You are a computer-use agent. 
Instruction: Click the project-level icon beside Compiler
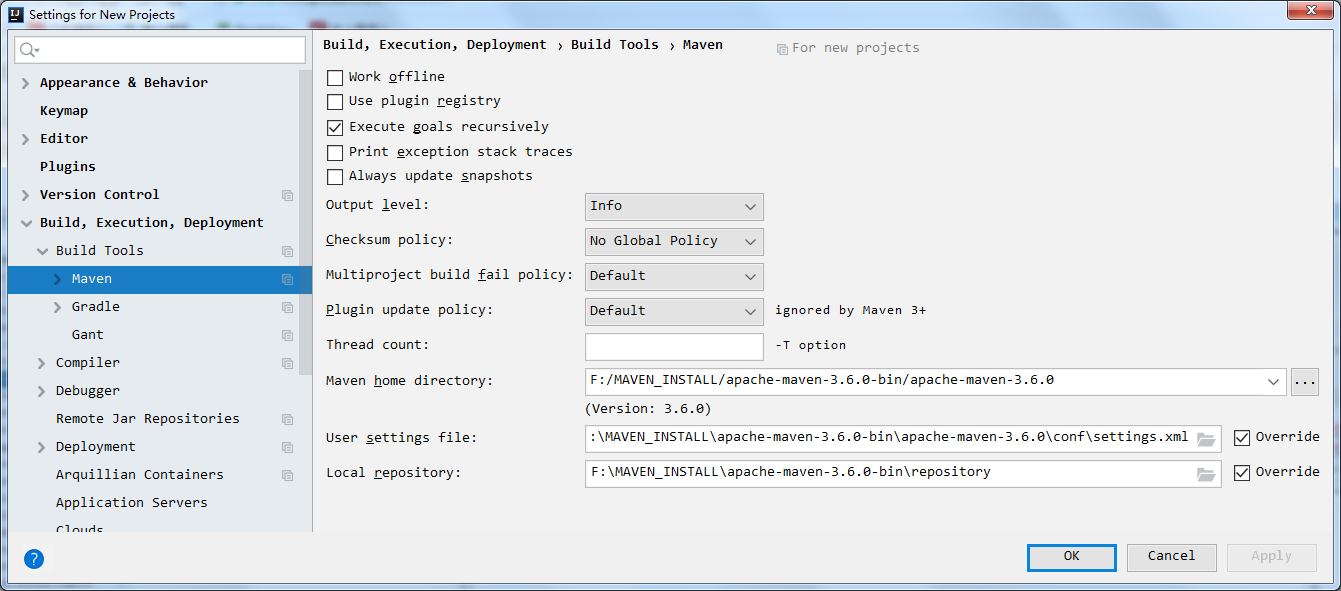(288, 363)
